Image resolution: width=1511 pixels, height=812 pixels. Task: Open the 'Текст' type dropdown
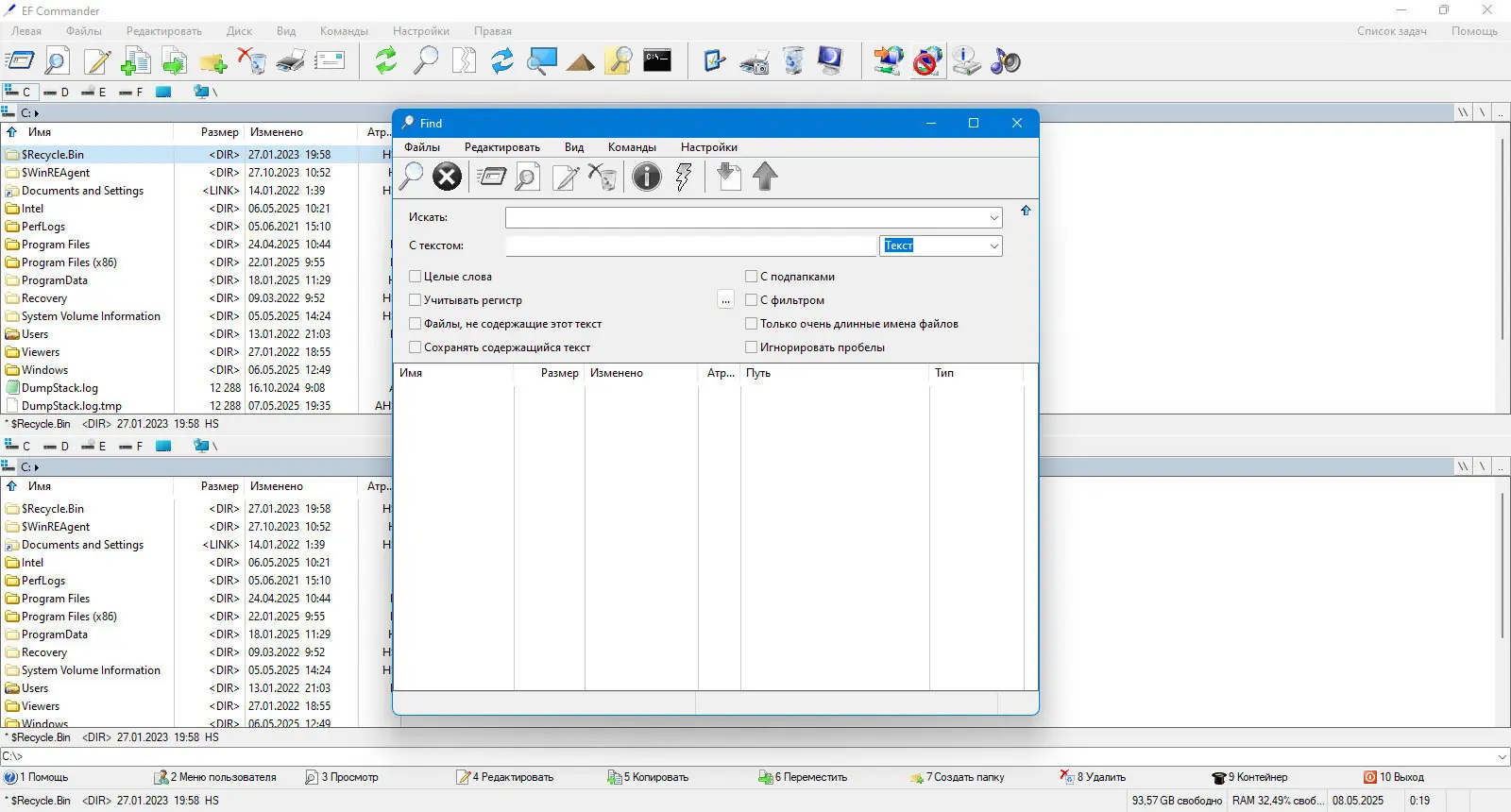993,245
